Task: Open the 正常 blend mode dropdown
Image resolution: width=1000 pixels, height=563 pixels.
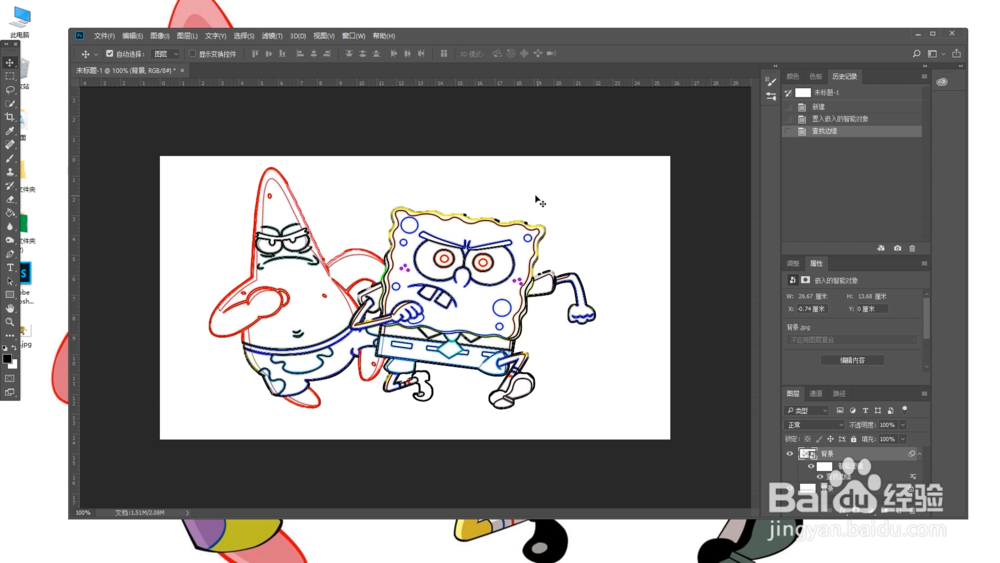Action: pyautogui.click(x=814, y=425)
